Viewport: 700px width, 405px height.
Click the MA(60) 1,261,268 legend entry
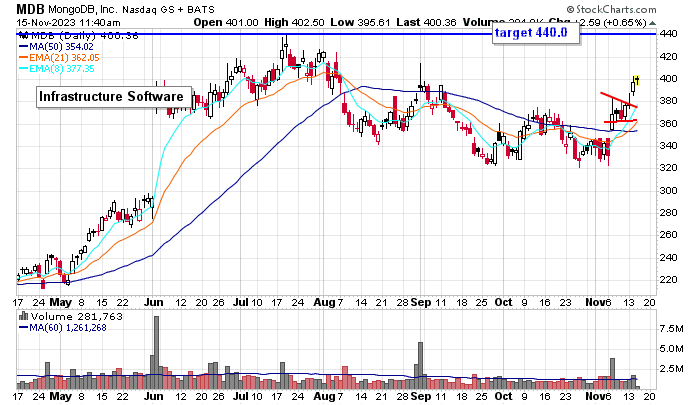pyautogui.click(x=62, y=328)
